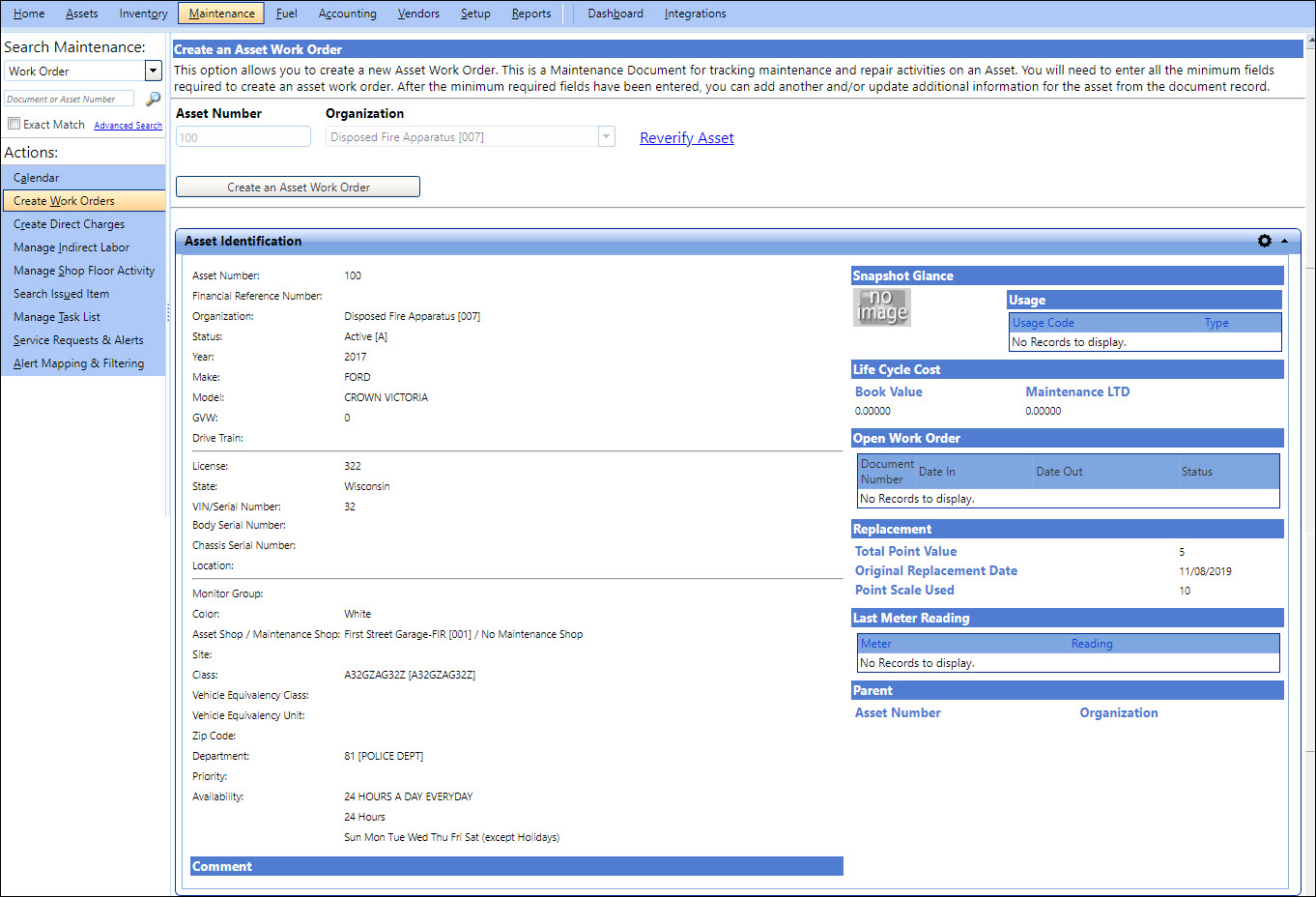Screen dimensions: 1316x897
Task: Open the Calendar action
Action: [x=83, y=178]
